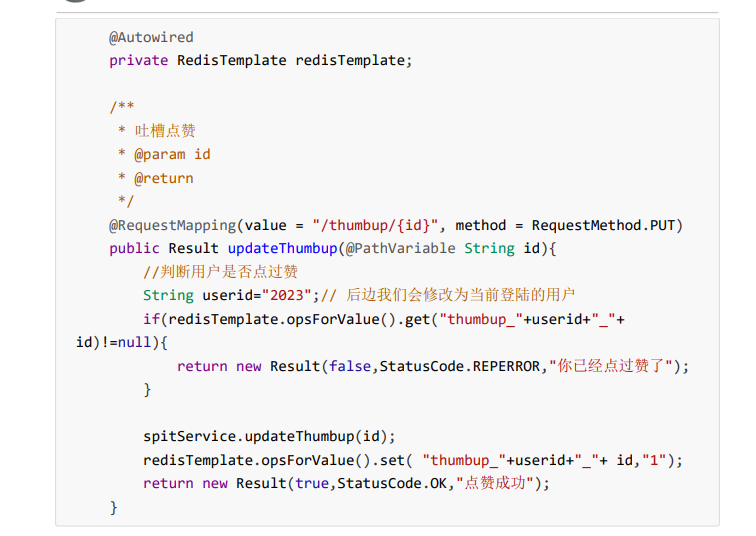Screen dimensions: 756x536
Task: Click the opening '/**' of the Javadoc comment
Action: tap(122, 107)
